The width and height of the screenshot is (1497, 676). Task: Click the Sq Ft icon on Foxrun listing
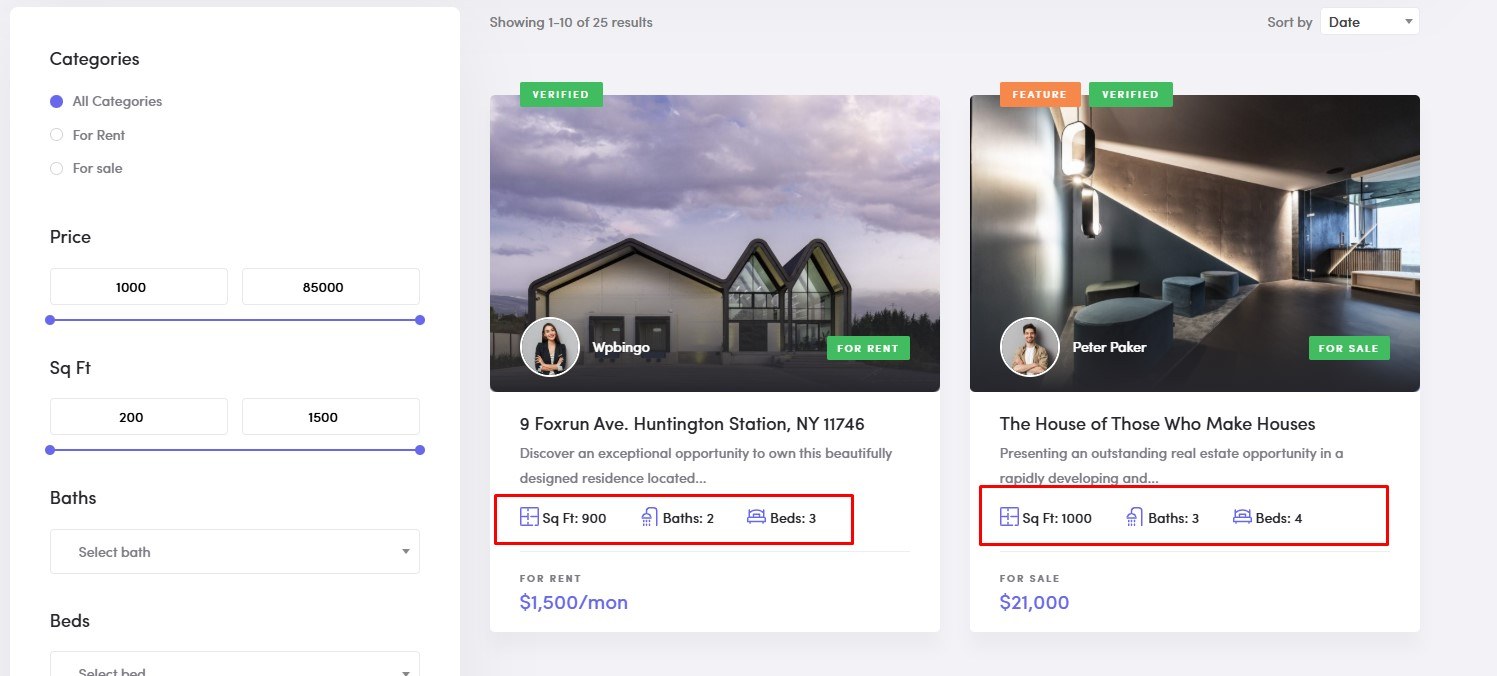[529, 517]
